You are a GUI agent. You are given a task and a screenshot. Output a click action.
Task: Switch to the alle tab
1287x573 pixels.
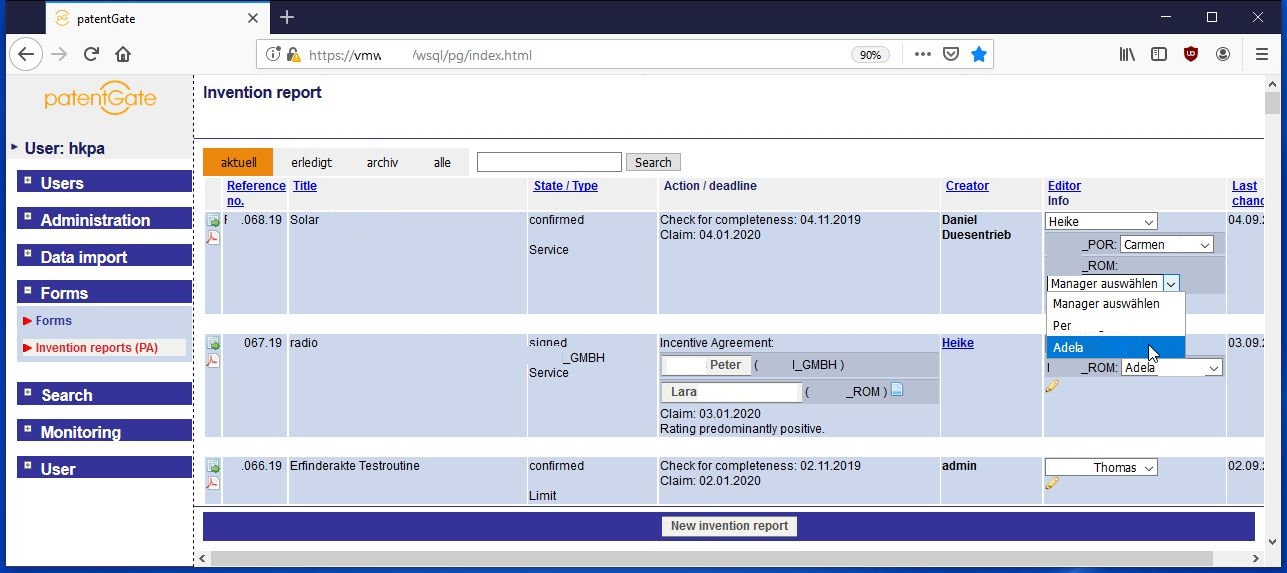pyautogui.click(x=442, y=162)
